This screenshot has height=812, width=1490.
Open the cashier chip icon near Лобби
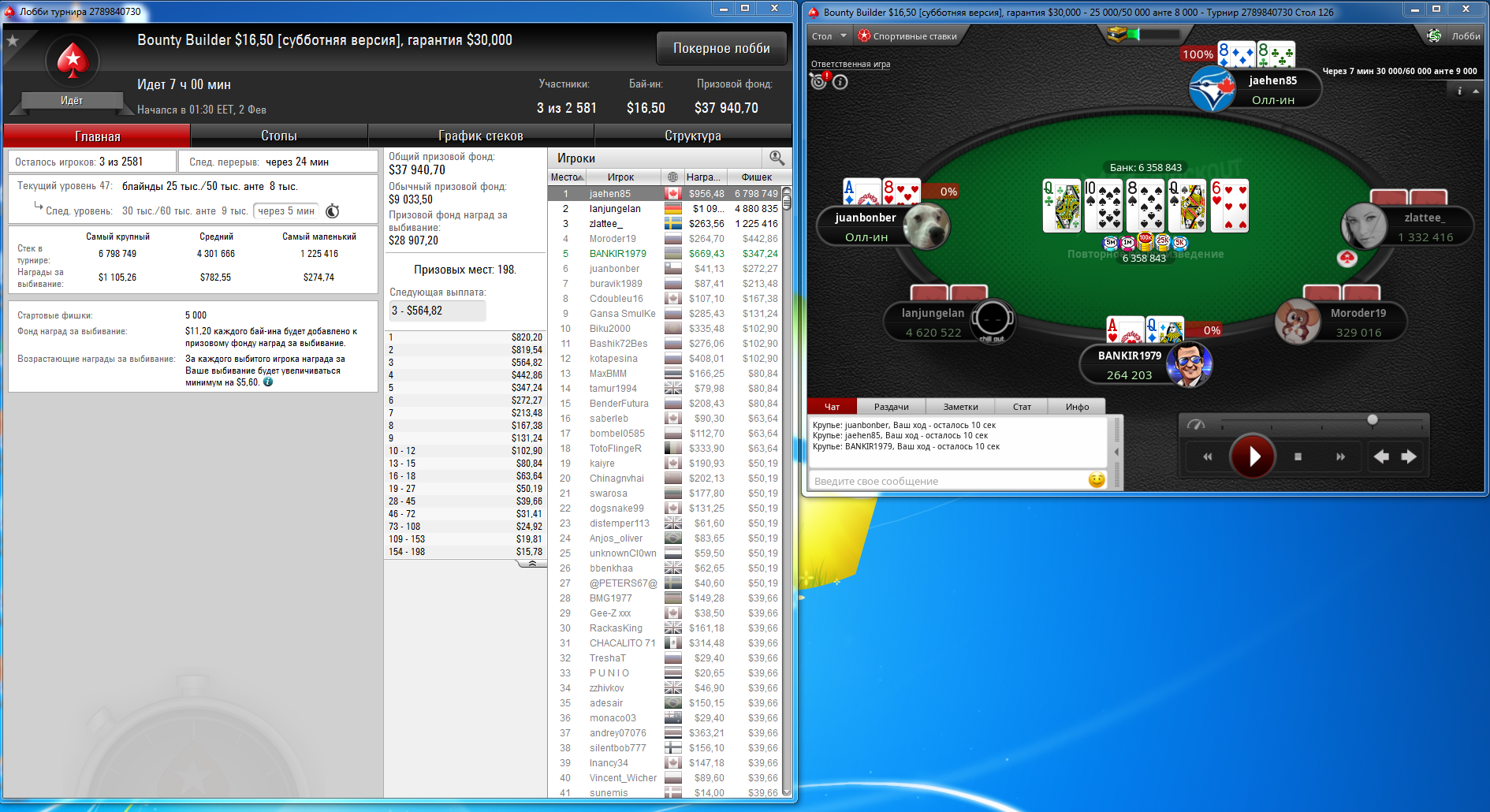click(x=1434, y=35)
